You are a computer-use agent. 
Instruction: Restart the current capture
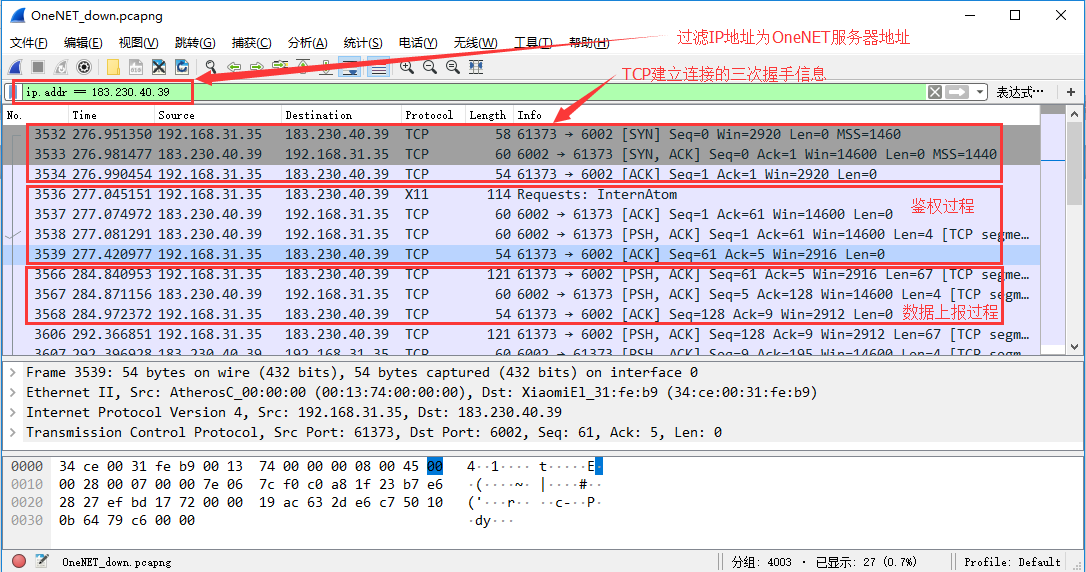click(x=61, y=67)
